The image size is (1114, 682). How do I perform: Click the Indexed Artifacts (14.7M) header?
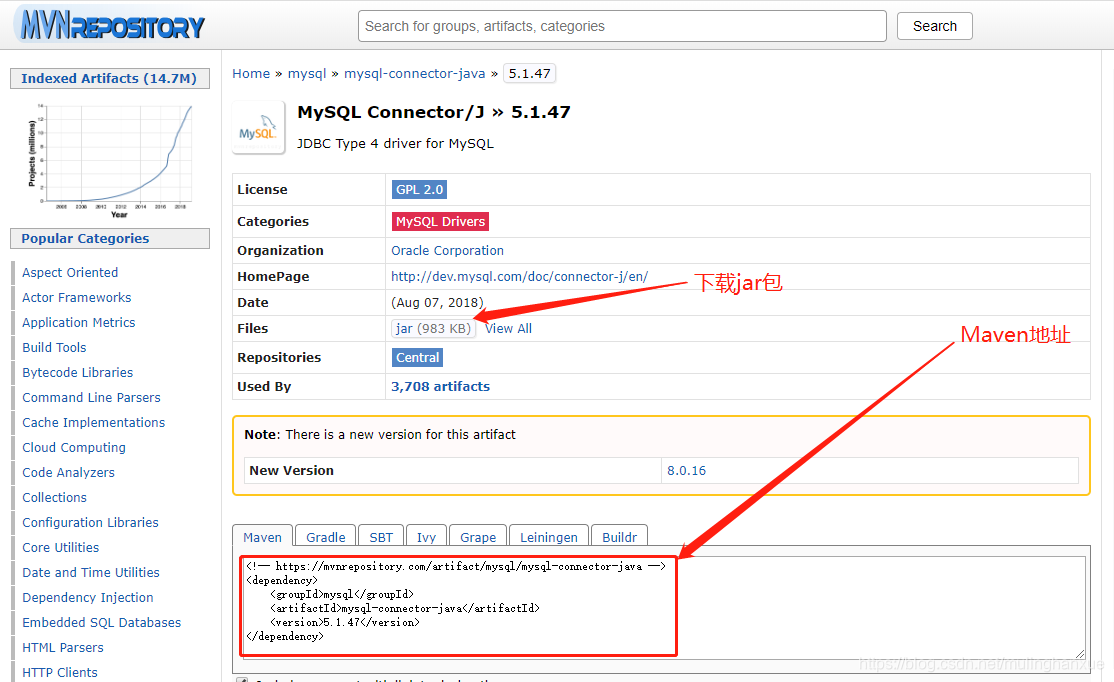(x=109, y=78)
